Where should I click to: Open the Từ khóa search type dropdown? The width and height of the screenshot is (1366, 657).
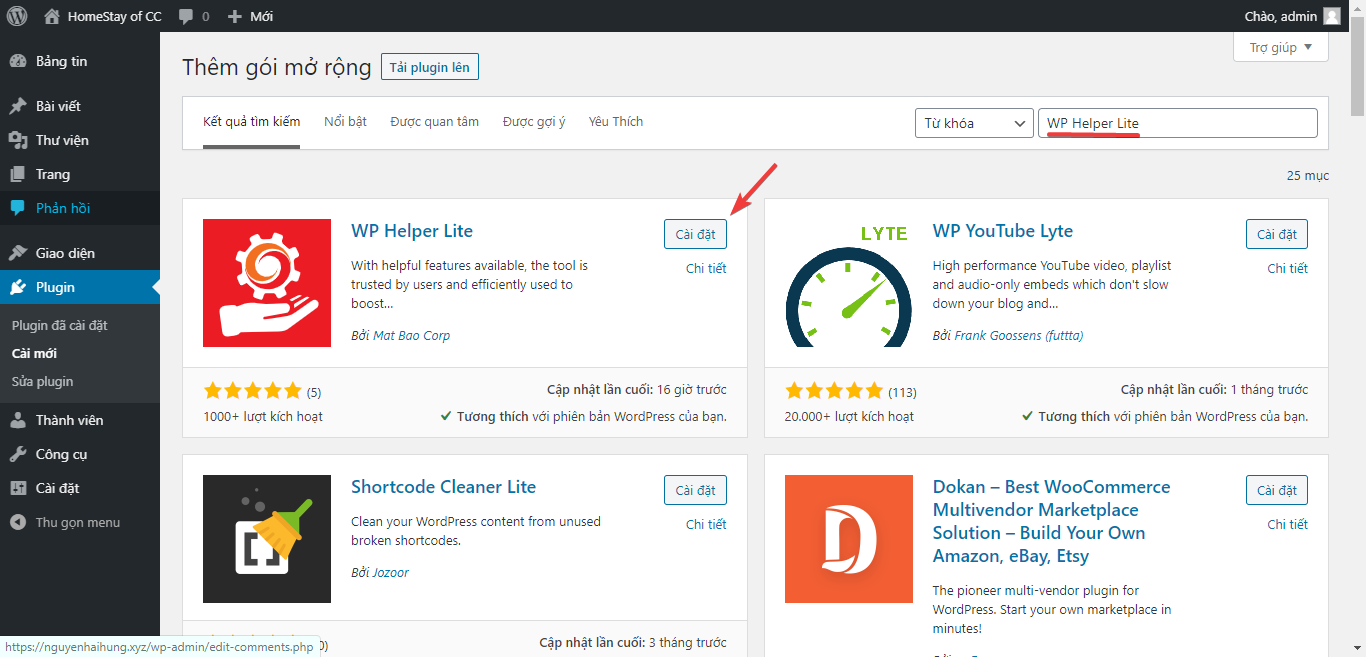[x=974, y=123]
